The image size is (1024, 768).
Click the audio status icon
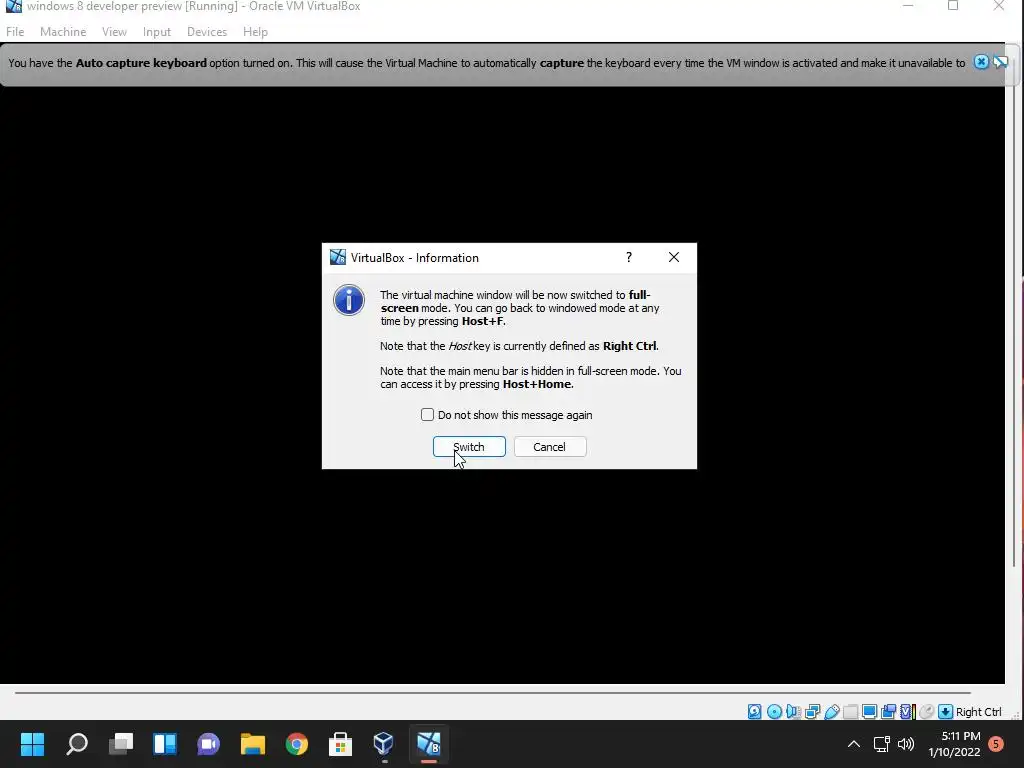pyautogui.click(x=793, y=712)
